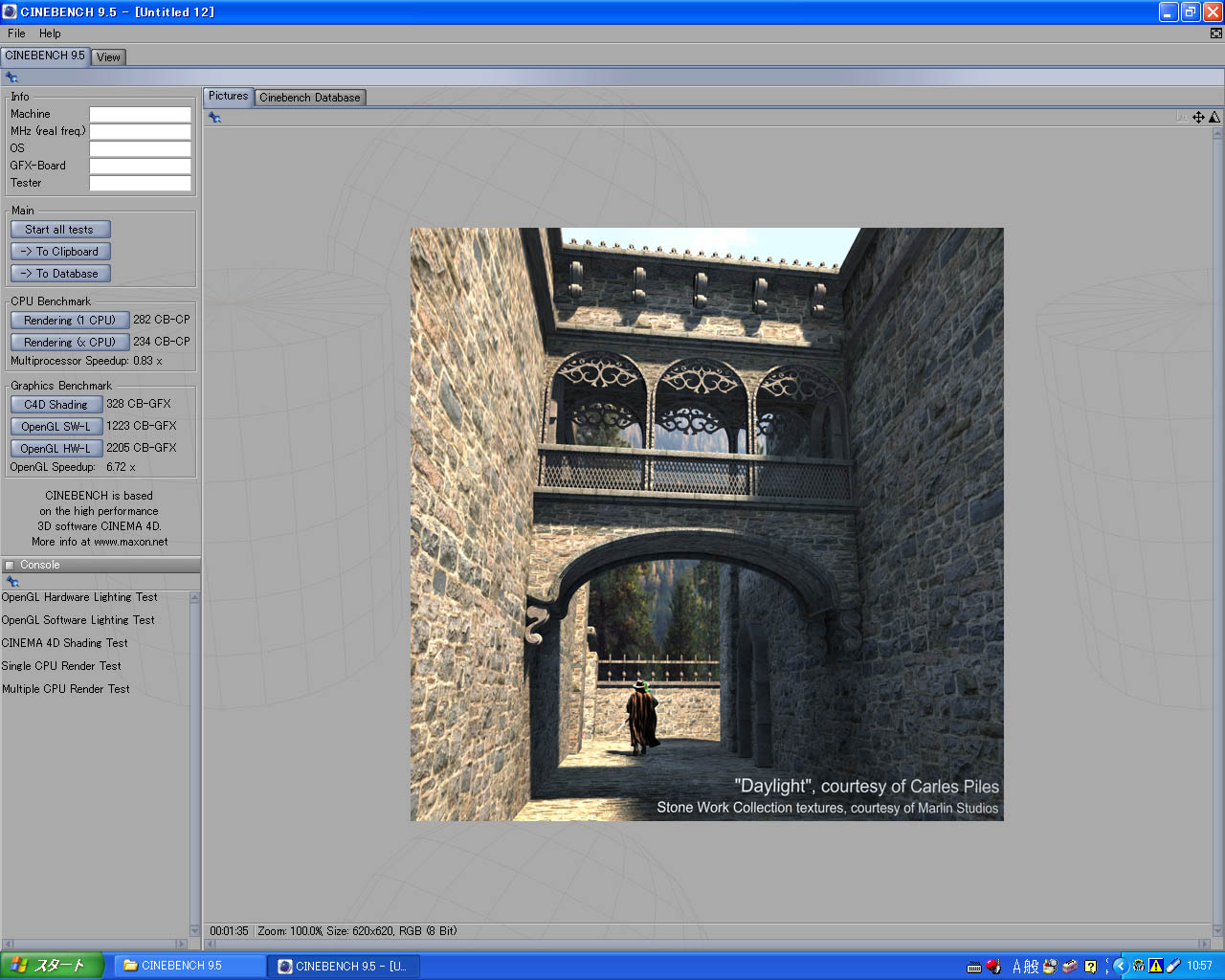Run the OpenGL SW-L benchmark
Screen dimensions: 1225x980
click(x=56, y=427)
